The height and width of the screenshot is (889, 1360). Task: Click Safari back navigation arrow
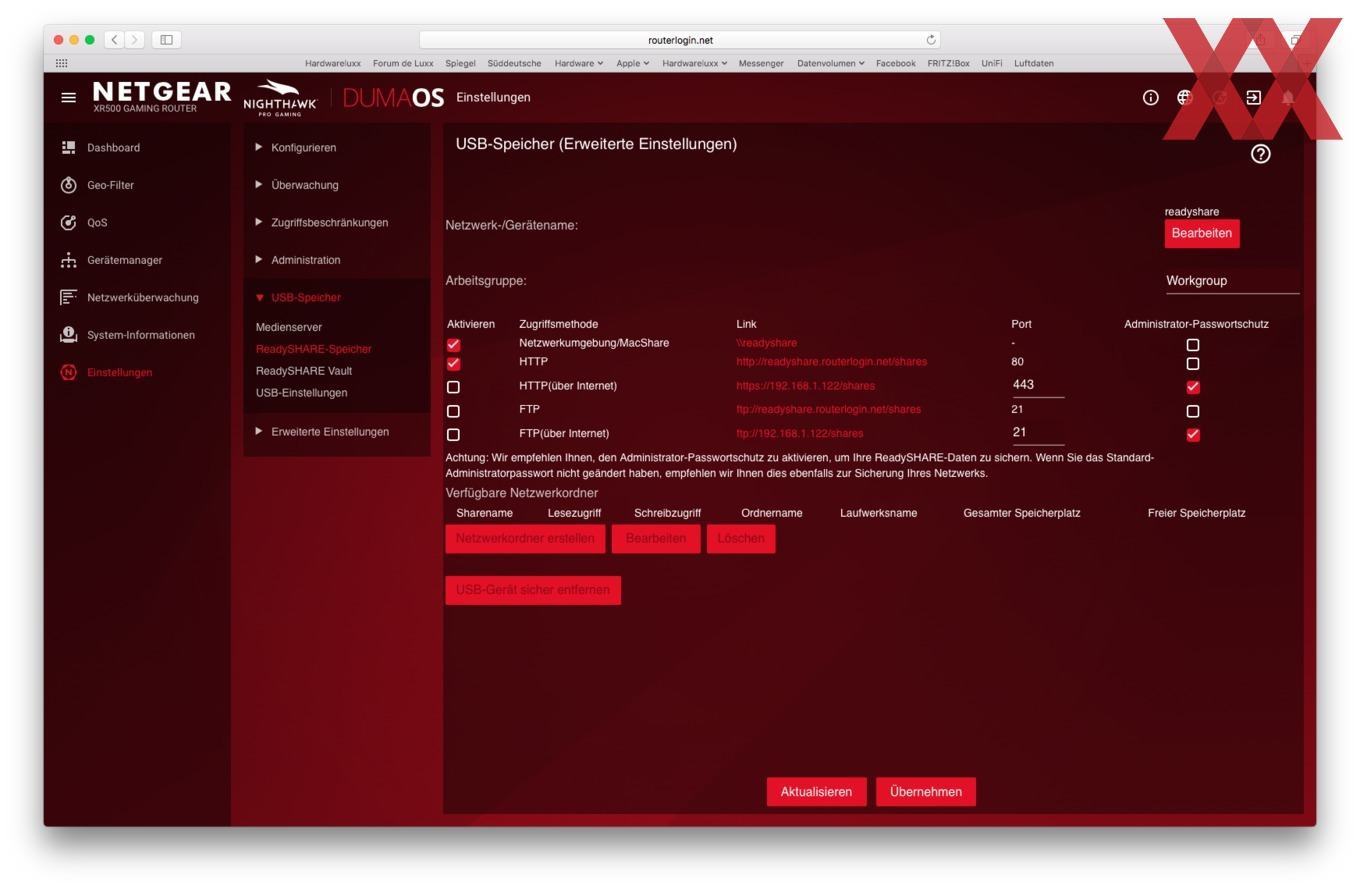(114, 40)
